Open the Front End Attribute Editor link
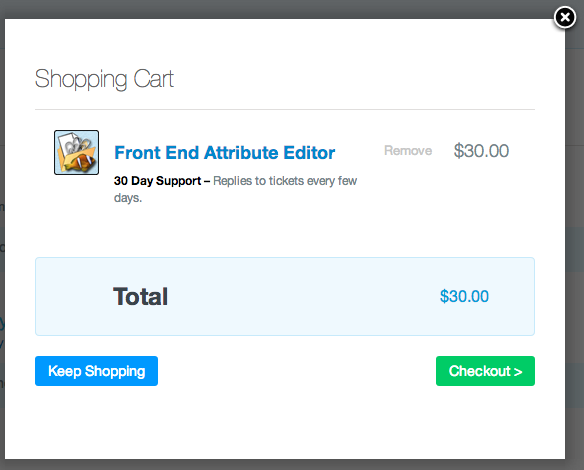Screen dimensions: 584x470 [x=225, y=153]
